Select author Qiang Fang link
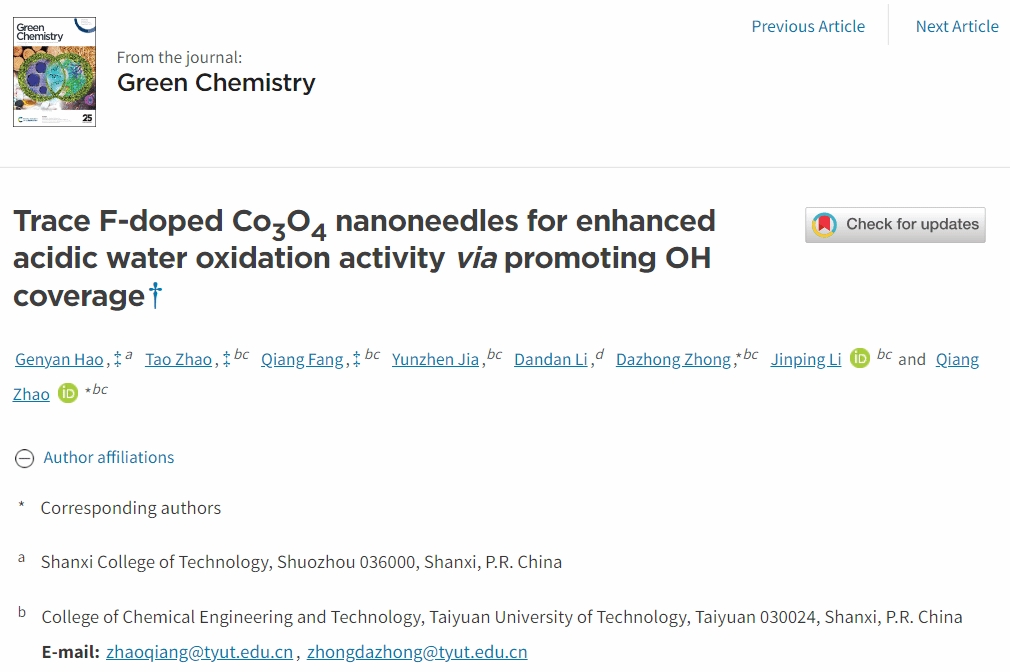This screenshot has height=672, width=1010. click(x=302, y=360)
